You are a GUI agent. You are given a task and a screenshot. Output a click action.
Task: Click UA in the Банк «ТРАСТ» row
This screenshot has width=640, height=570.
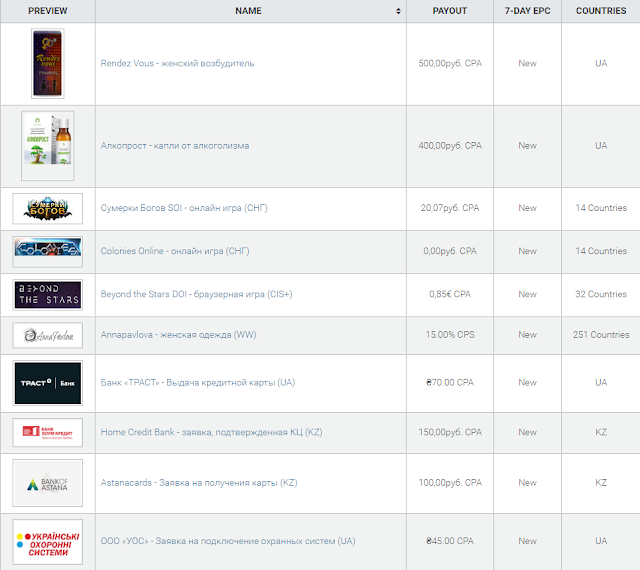[x=601, y=383]
